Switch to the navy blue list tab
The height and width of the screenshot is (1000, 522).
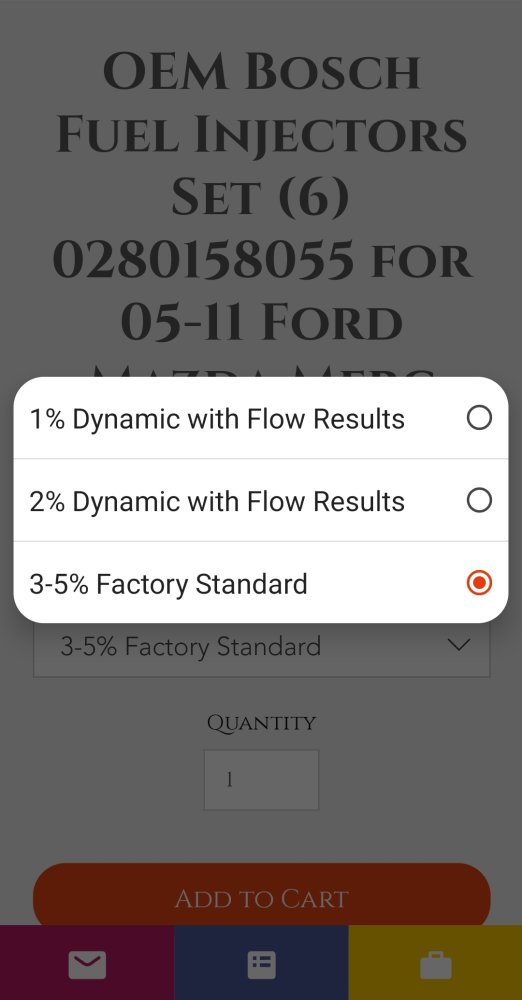[262, 963]
